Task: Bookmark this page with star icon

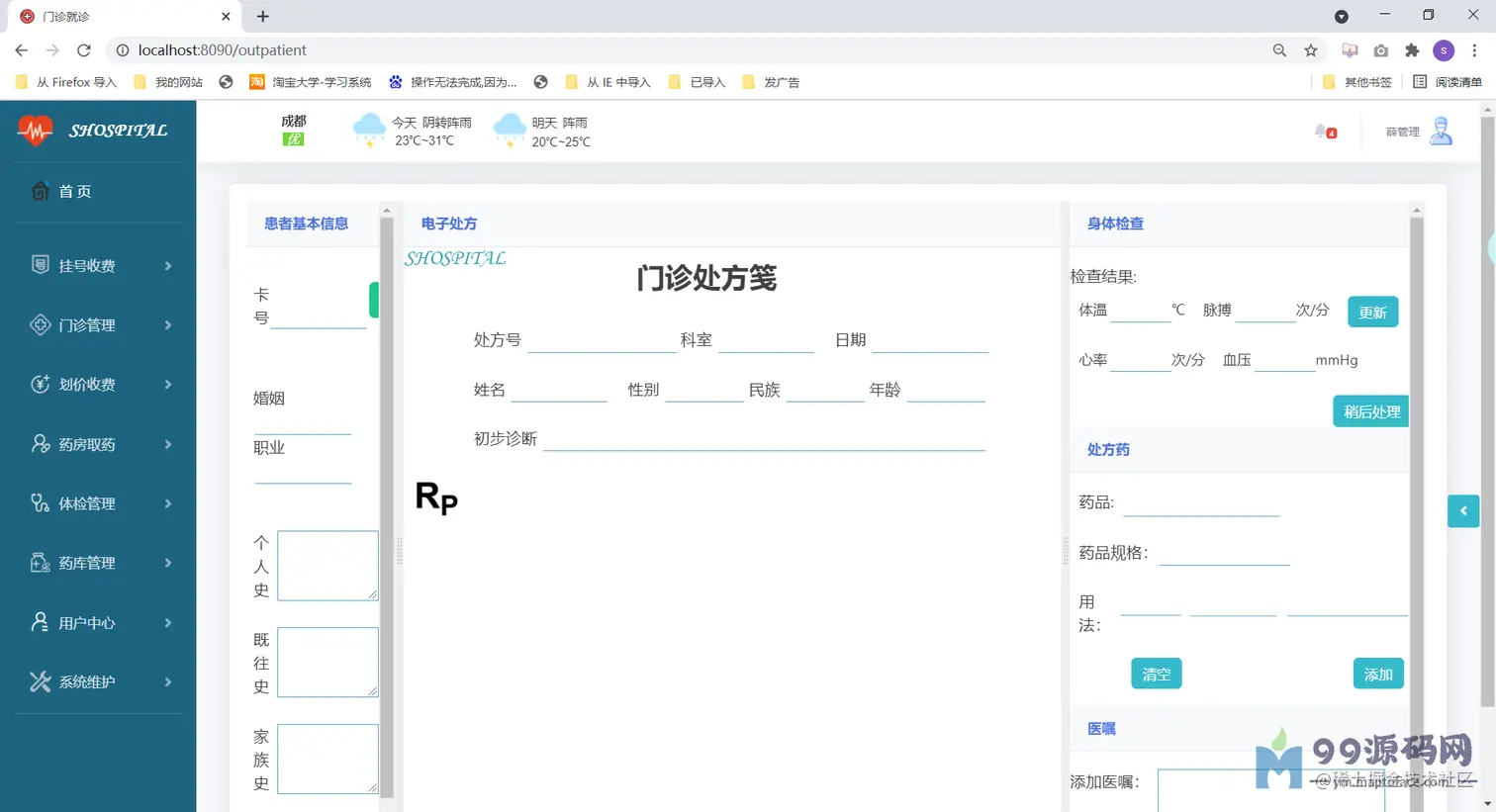Action: click(1311, 50)
